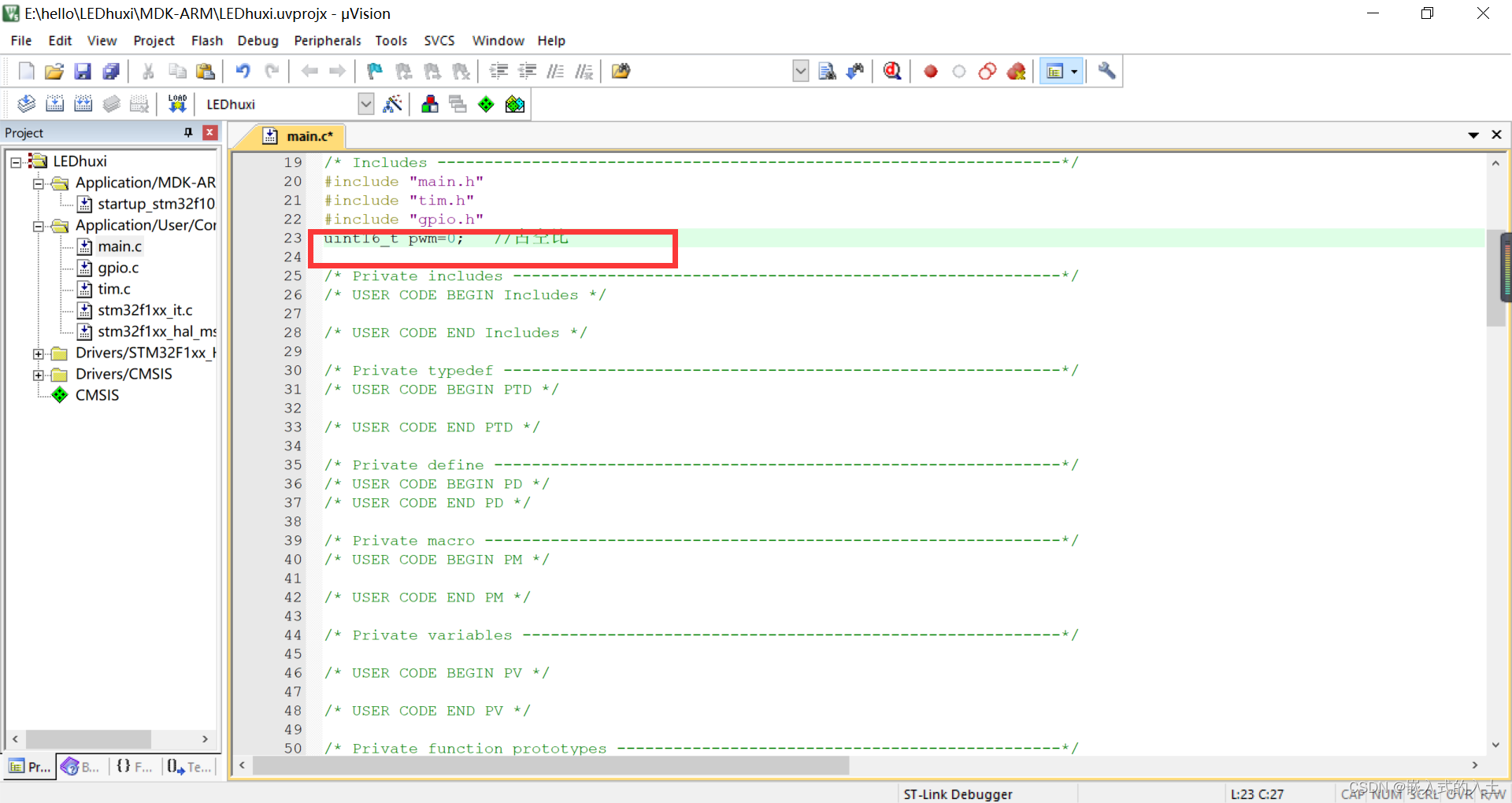Open Options for Target magic wand icon

[x=392, y=104]
